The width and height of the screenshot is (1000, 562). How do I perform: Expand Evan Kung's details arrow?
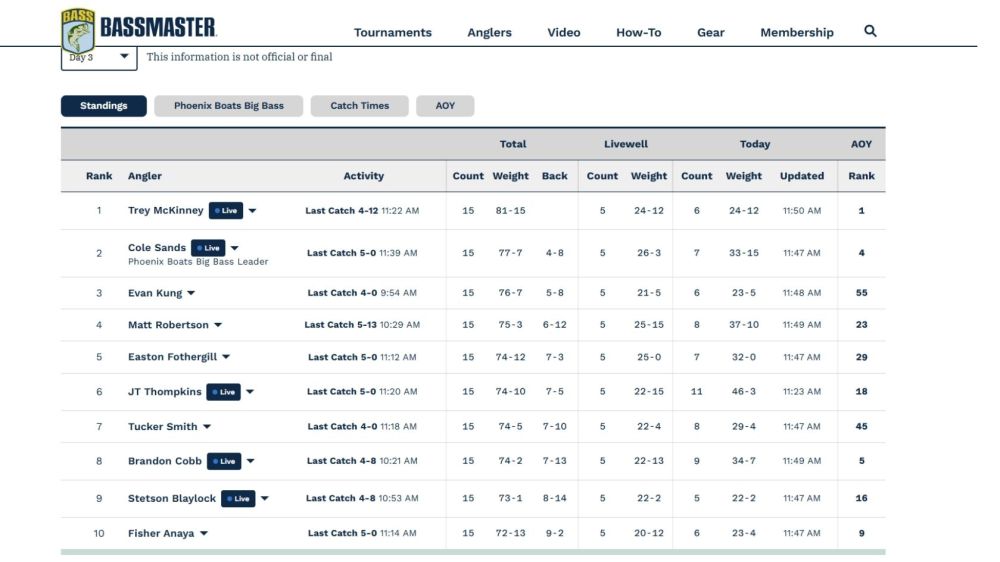(191, 293)
